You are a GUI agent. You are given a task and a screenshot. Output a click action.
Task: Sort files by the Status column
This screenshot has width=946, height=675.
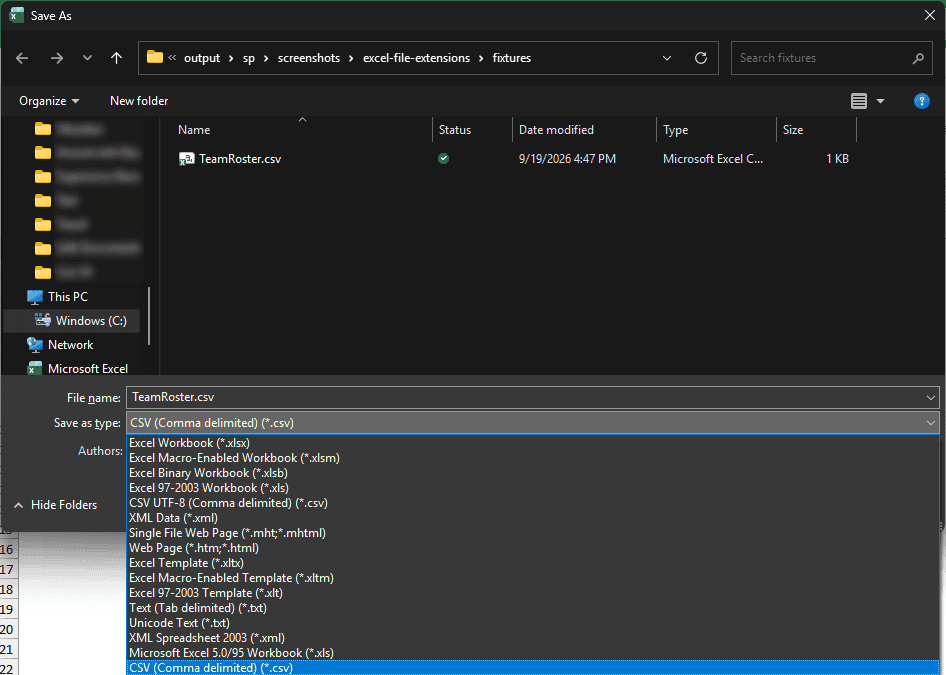472,130
